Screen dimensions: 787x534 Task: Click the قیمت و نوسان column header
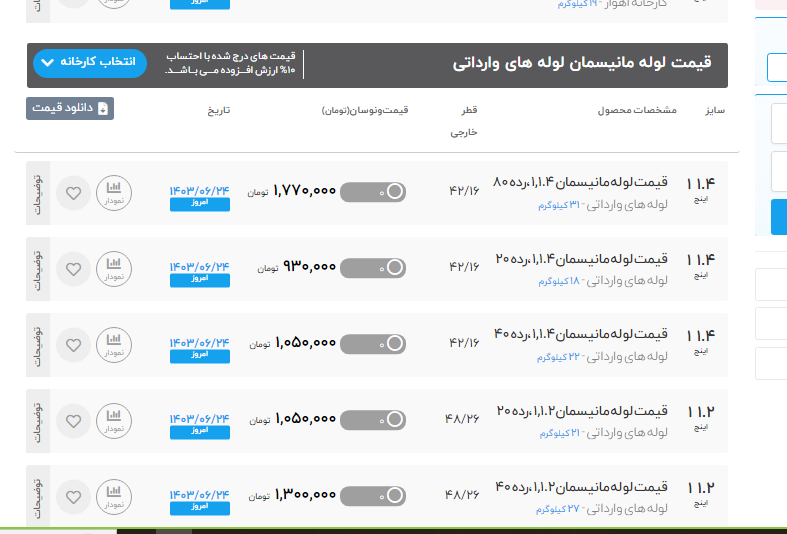tap(365, 109)
